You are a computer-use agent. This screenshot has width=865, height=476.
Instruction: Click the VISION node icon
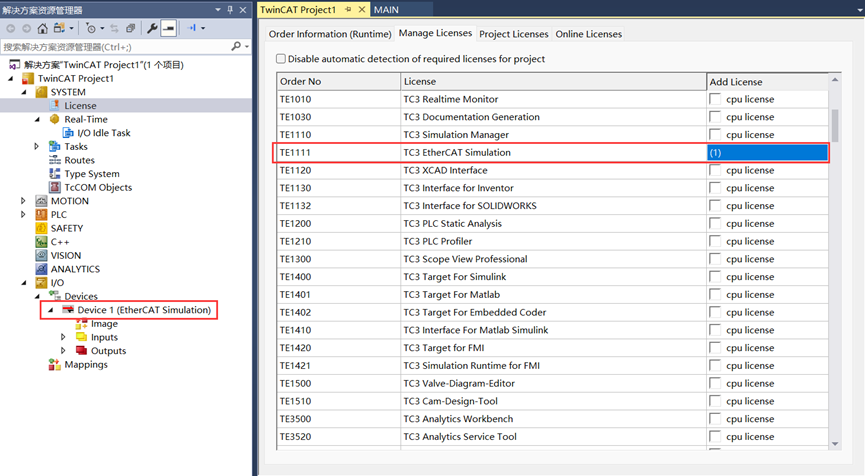point(41,255)
